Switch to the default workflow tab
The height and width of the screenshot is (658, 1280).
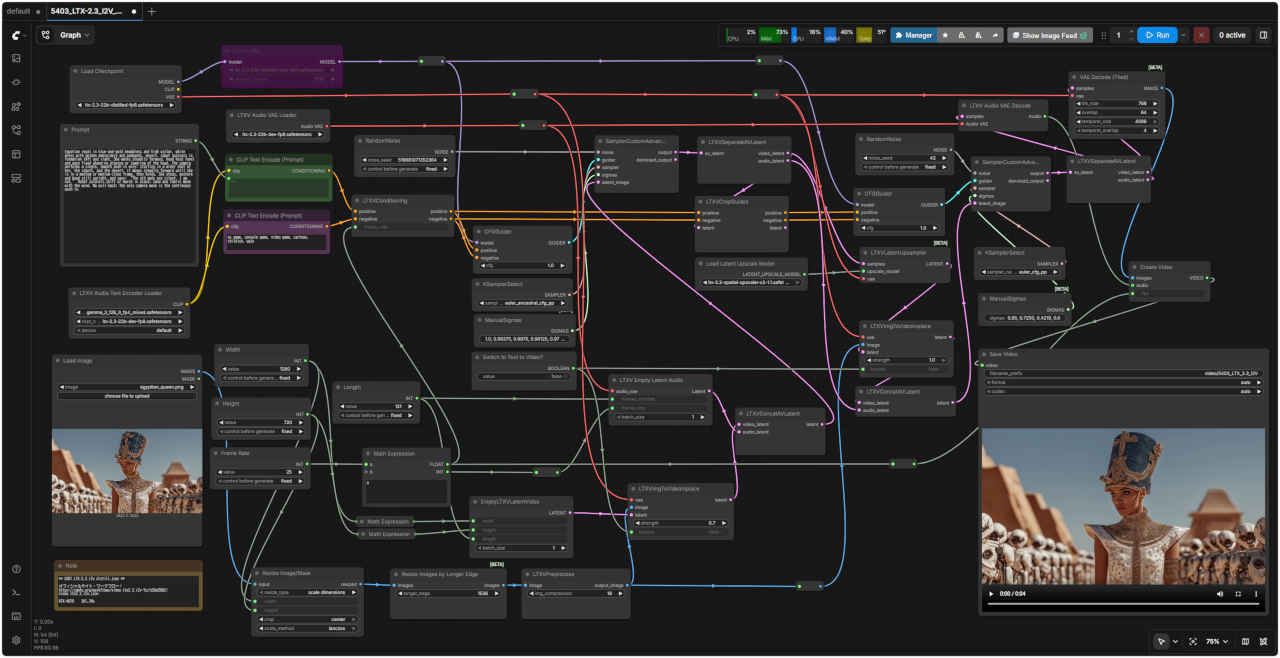[20, 11]
